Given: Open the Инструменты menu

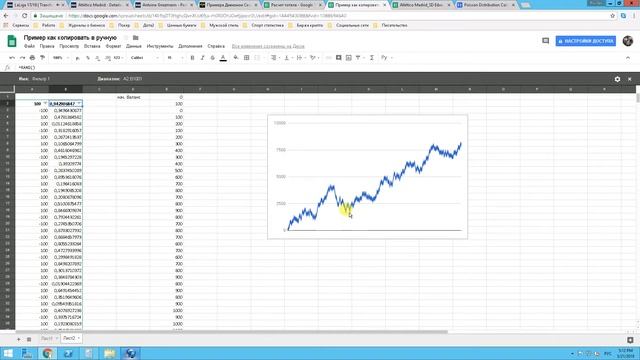Looking at the screenshot, I should 160,46.
